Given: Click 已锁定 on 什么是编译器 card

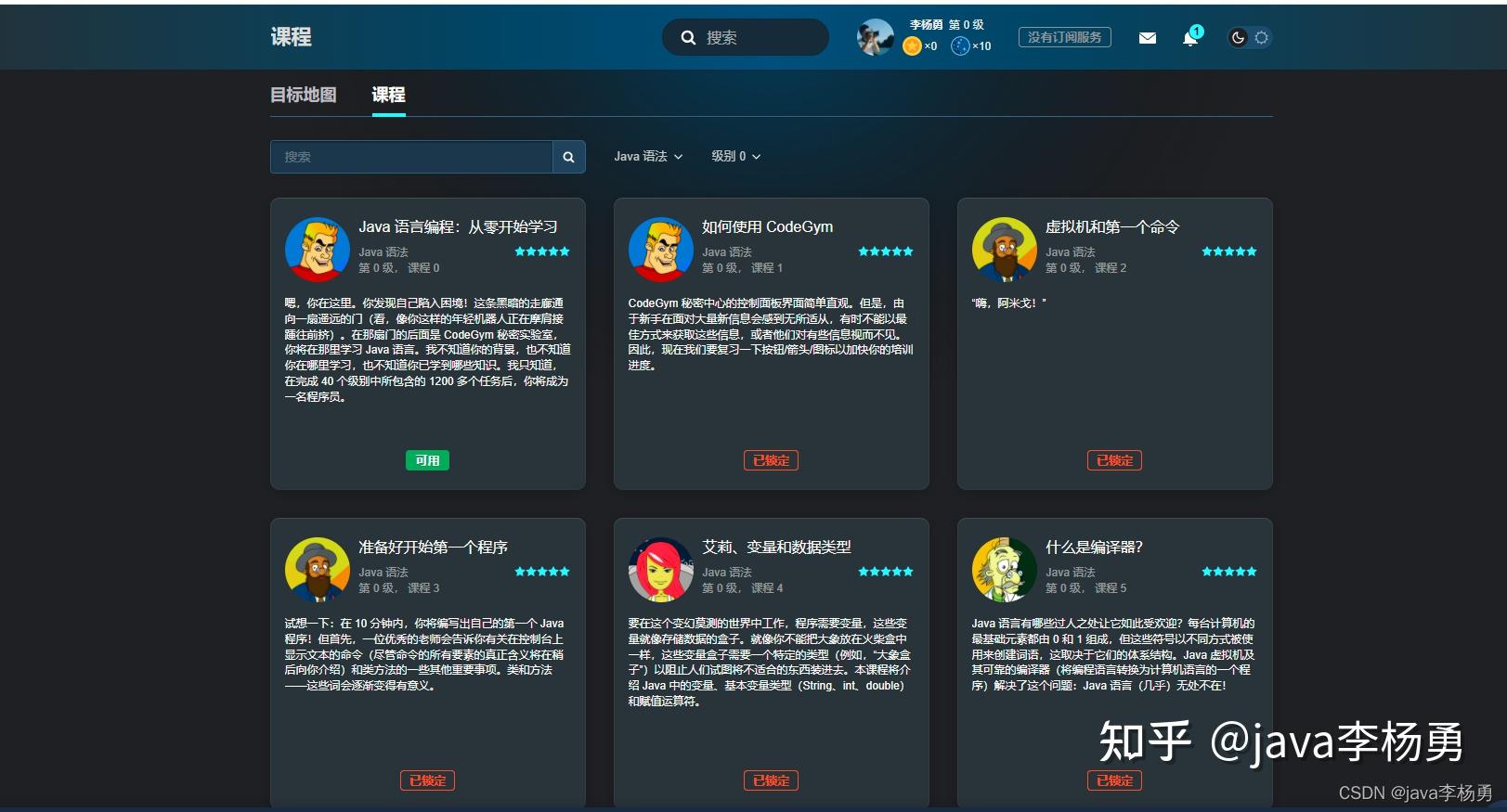Looking at the screenshot, I should [1114, 780].
